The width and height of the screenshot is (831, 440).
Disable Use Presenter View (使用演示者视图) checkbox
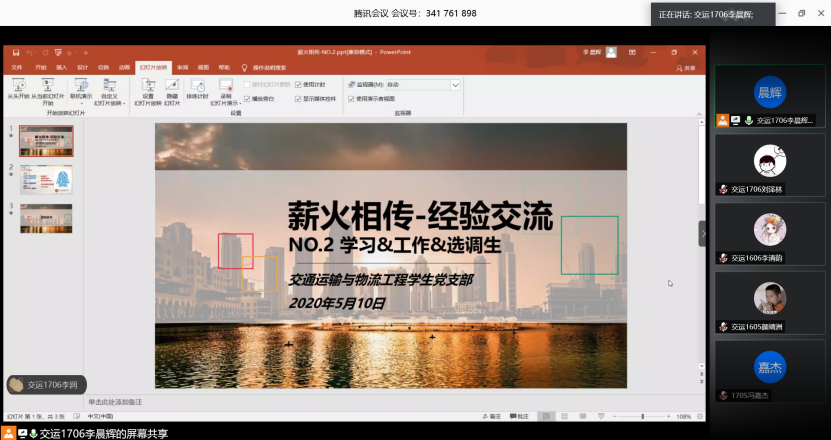(x=351, y=99)
